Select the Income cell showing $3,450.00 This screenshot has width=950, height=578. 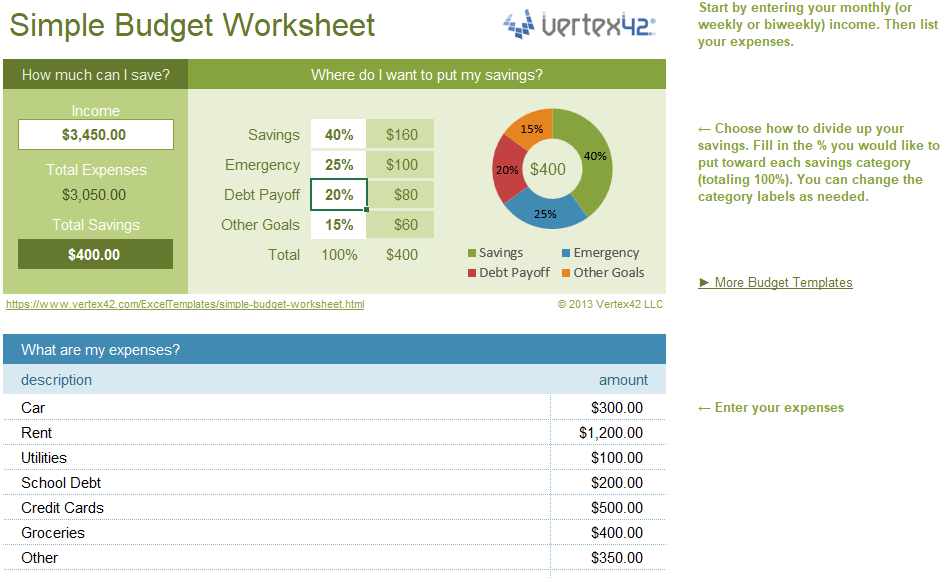[96, 135]
